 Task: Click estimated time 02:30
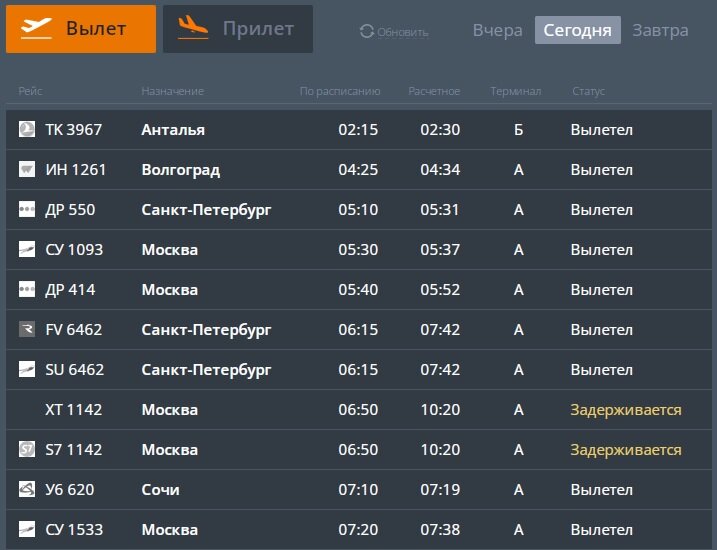click(440, 130)
